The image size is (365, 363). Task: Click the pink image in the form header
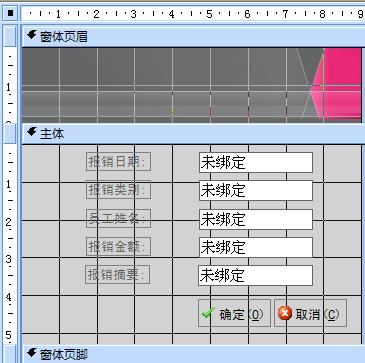tap(337, 84)
